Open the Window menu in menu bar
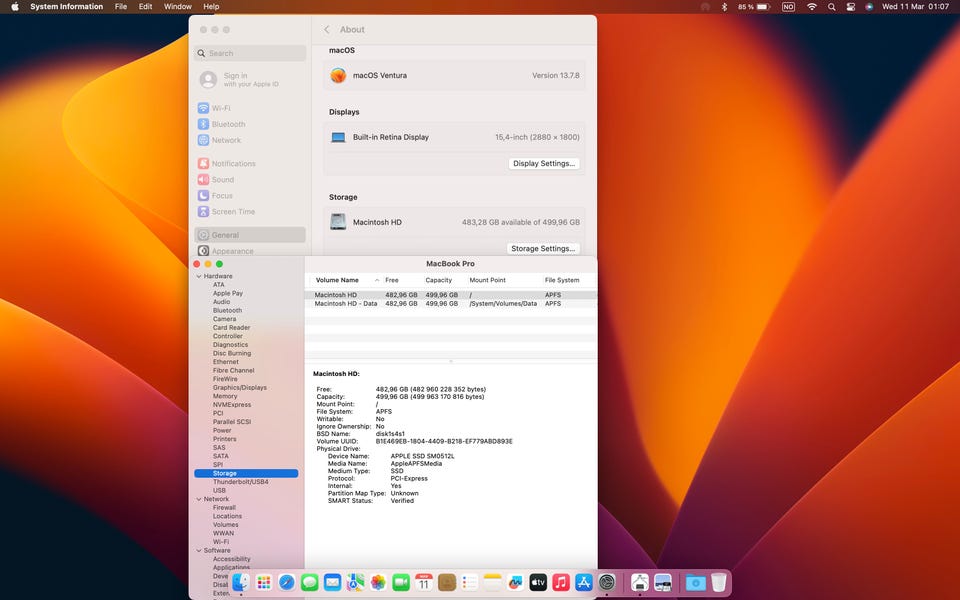The image size is (960, 600). 177,7
